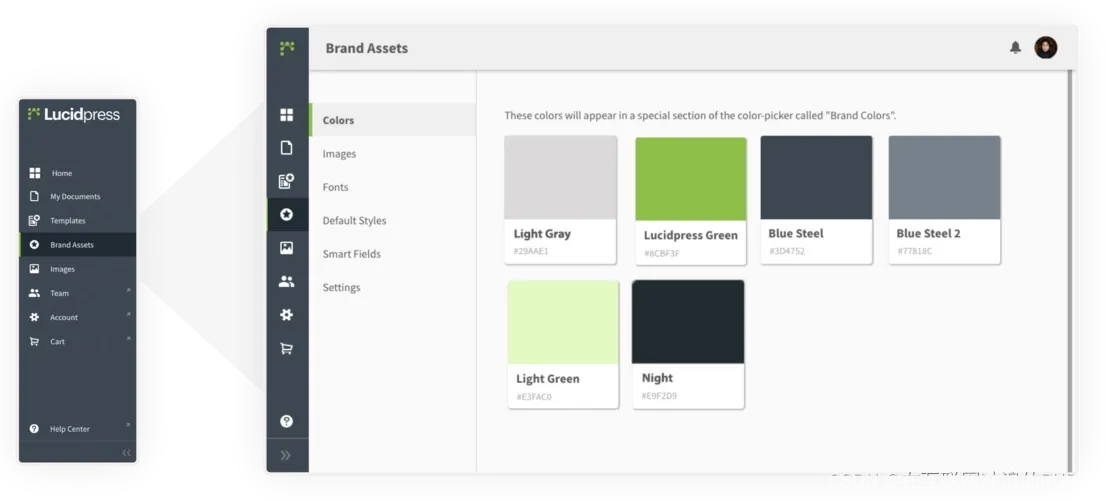
Task: Open documents page icon in collapsed rail
Action: pos(287,147)
